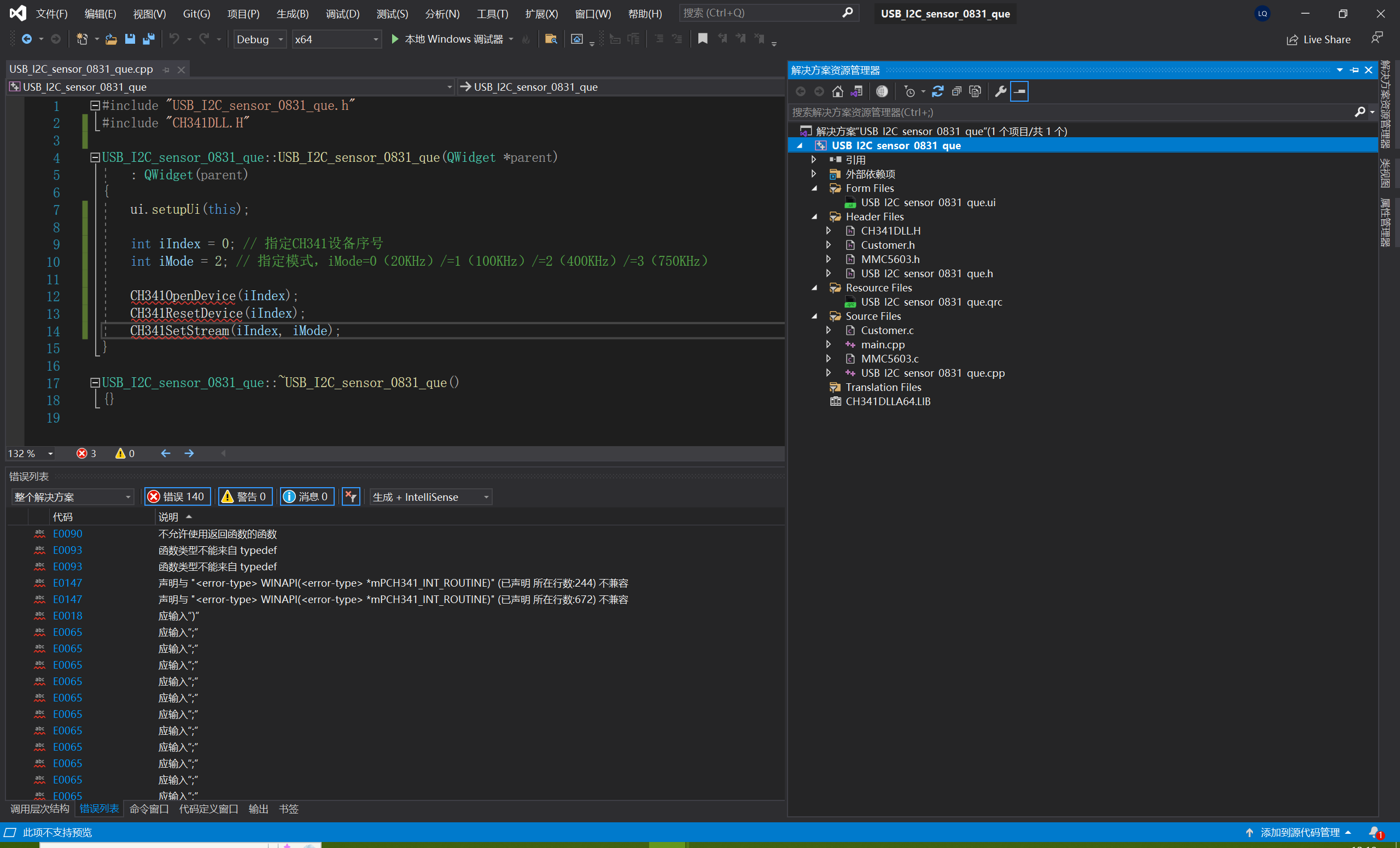Pin the Solution Explorer panel
This screenshot has height=848, width=1400.
1355,70
